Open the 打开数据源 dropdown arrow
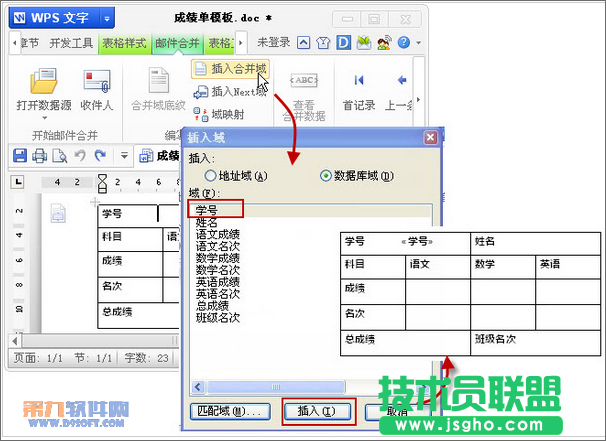The width and height of the screenshot is (606, 441). coord(44,117)
